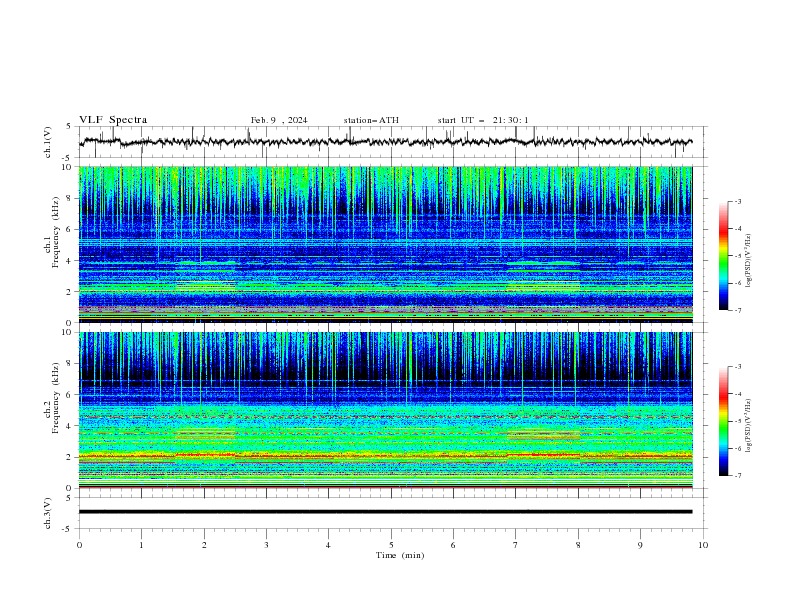Click the ch.1 "Frequency (kHz)" axis label

[x=56, y=232]
